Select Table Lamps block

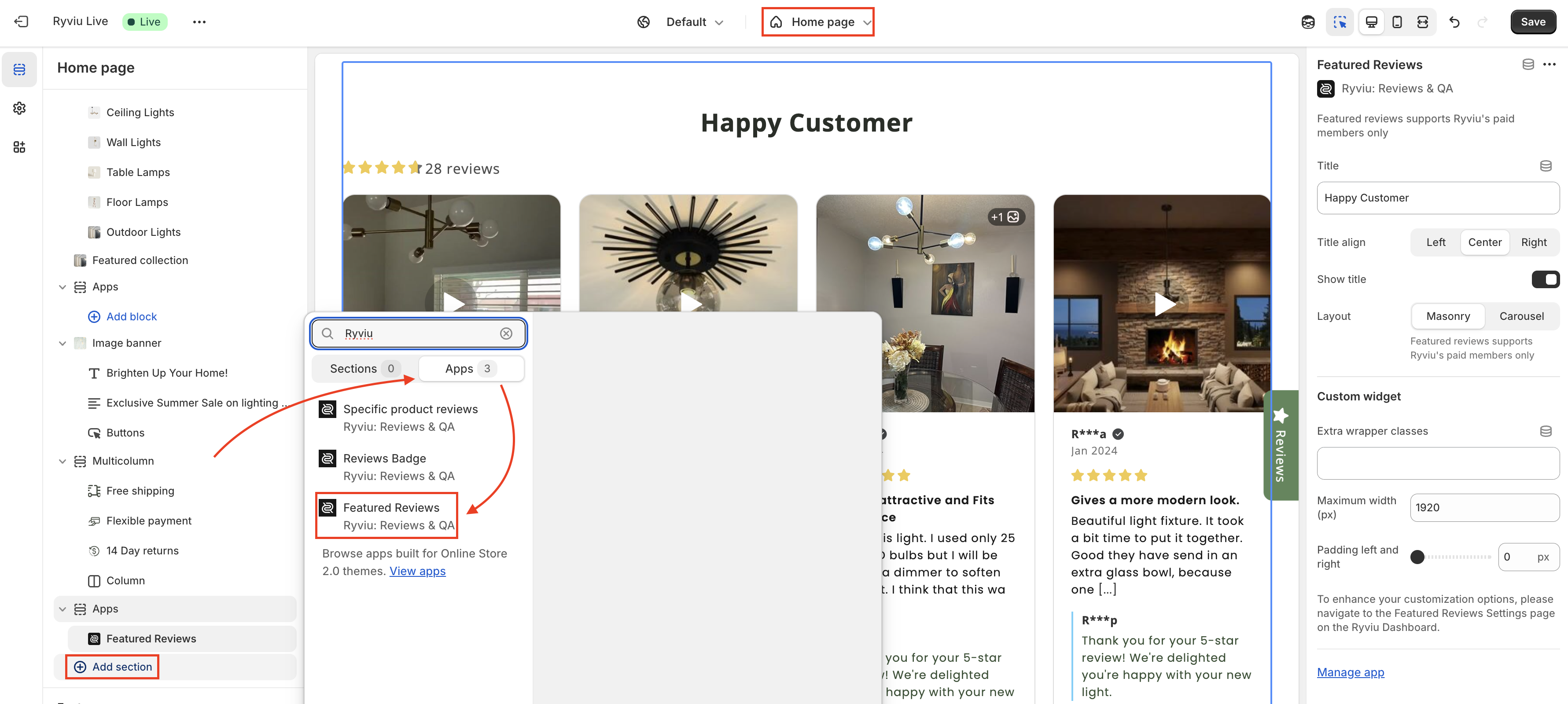pos(138,172)
